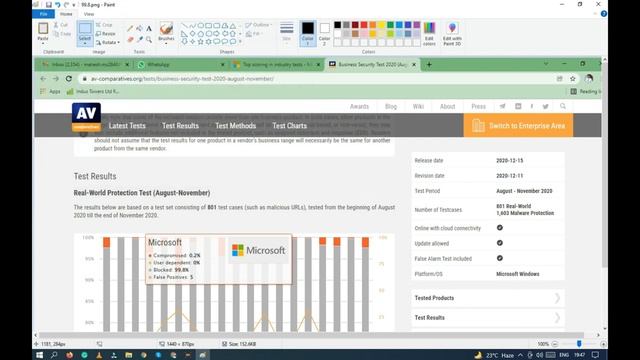Select the Diamond shape
Image resolution: width=640 pixels, height=360 pixels.
point(192,33)
